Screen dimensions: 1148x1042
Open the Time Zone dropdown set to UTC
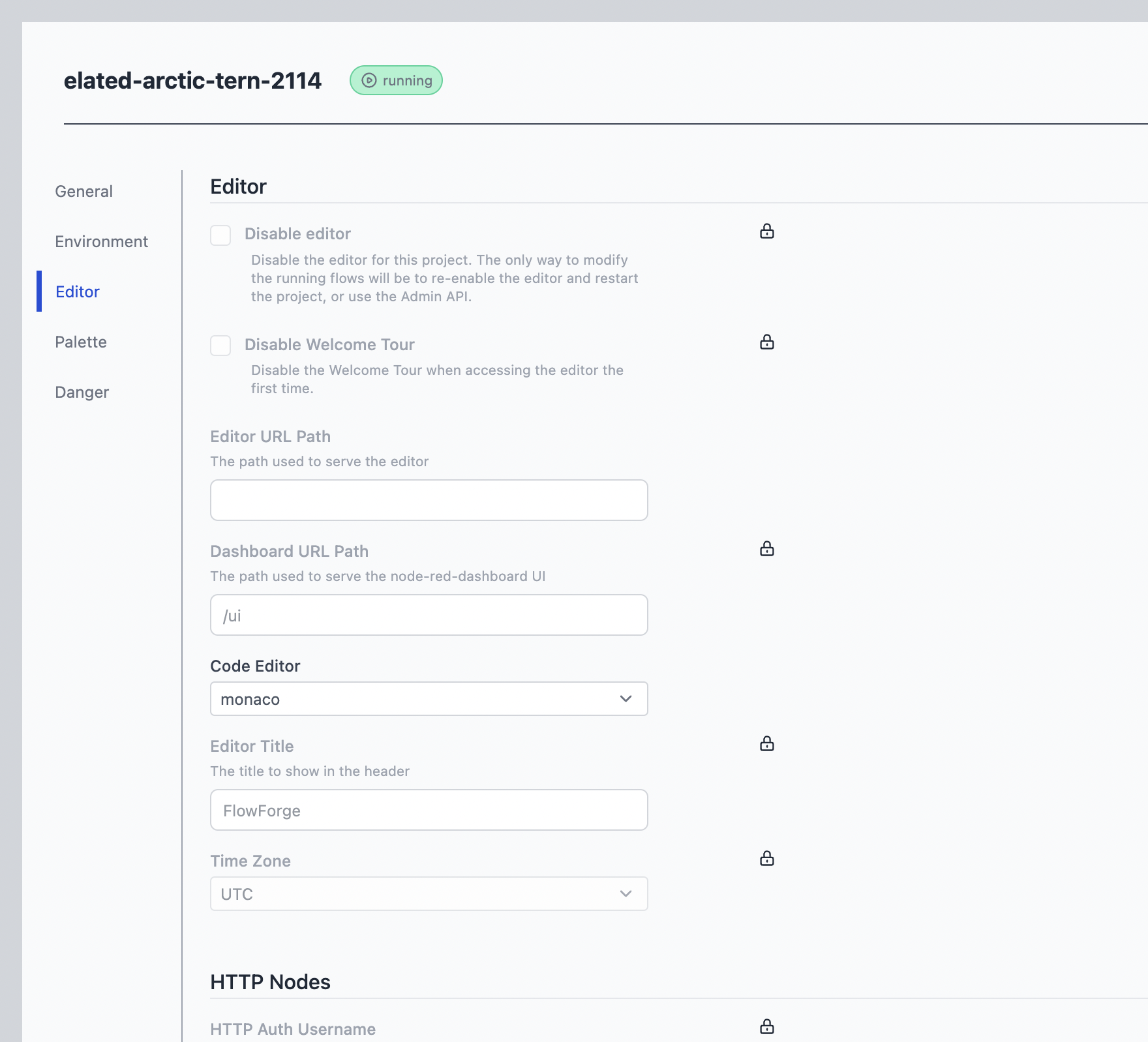[429, 894]
